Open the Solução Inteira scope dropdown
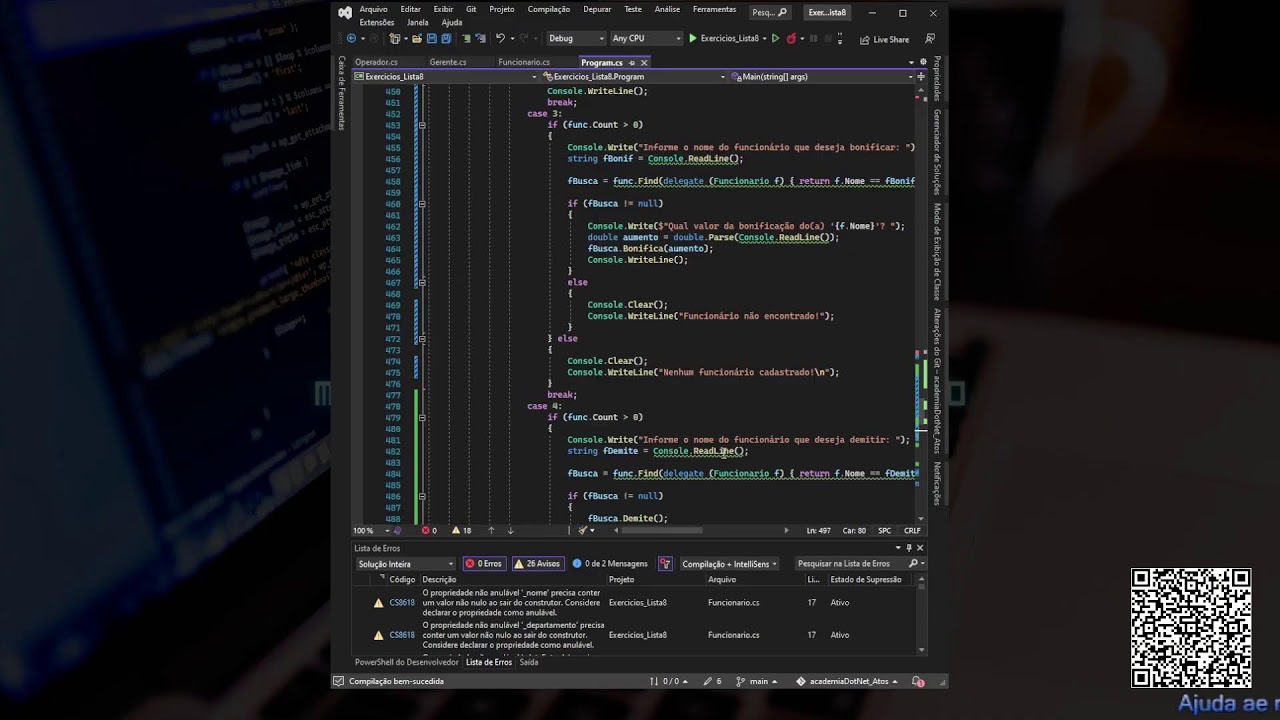Image resolution: width=1280 pixels, height=720 pixels. tap(405, 564)
